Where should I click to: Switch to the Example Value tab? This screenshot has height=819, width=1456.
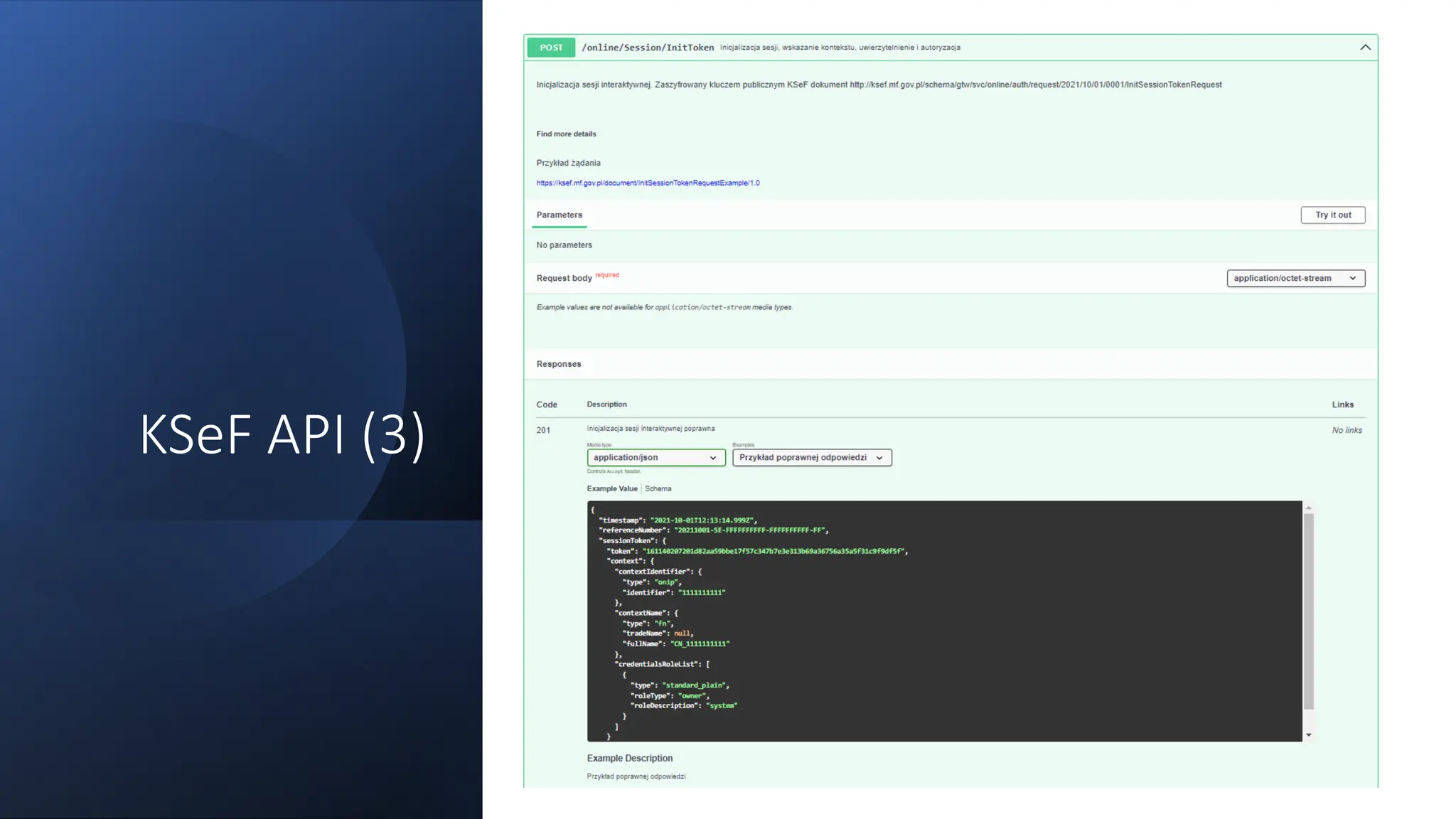(612, 488)
